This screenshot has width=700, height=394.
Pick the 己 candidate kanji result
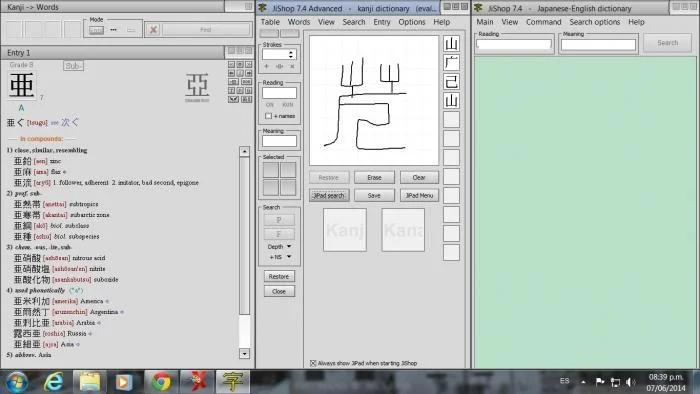tap(451, 82)
